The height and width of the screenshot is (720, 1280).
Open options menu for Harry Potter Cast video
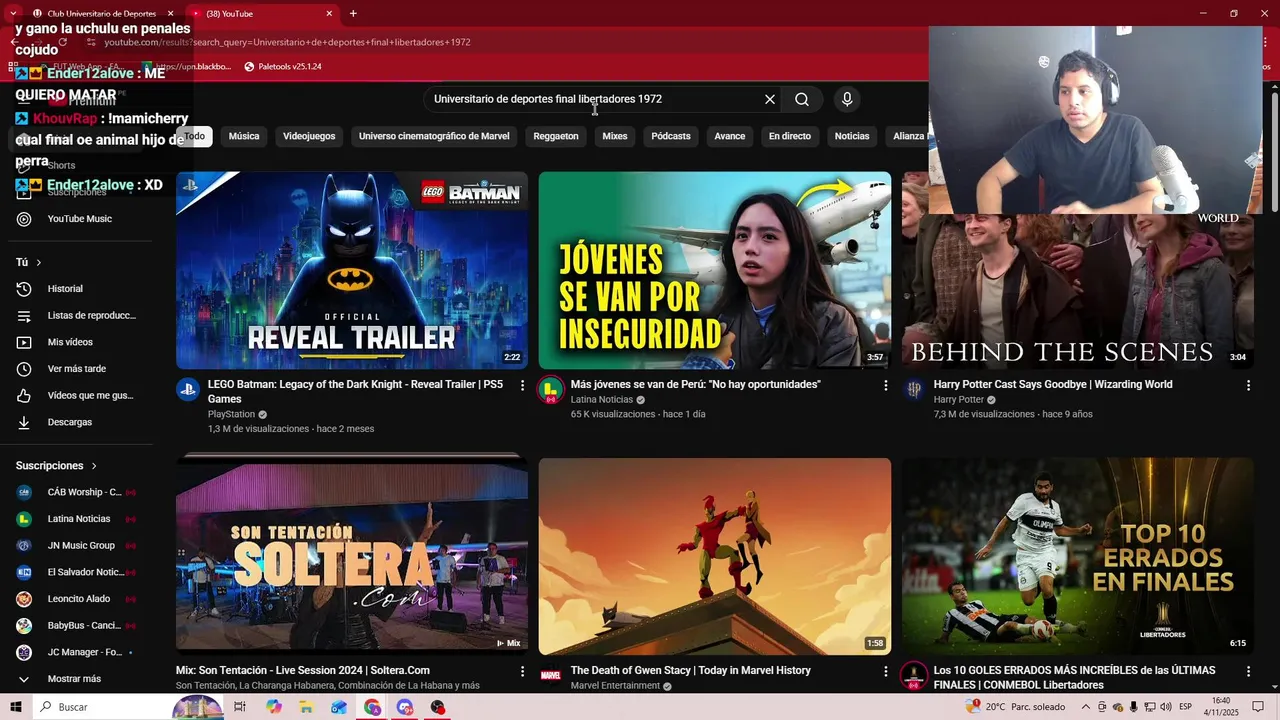[1248, 385]
